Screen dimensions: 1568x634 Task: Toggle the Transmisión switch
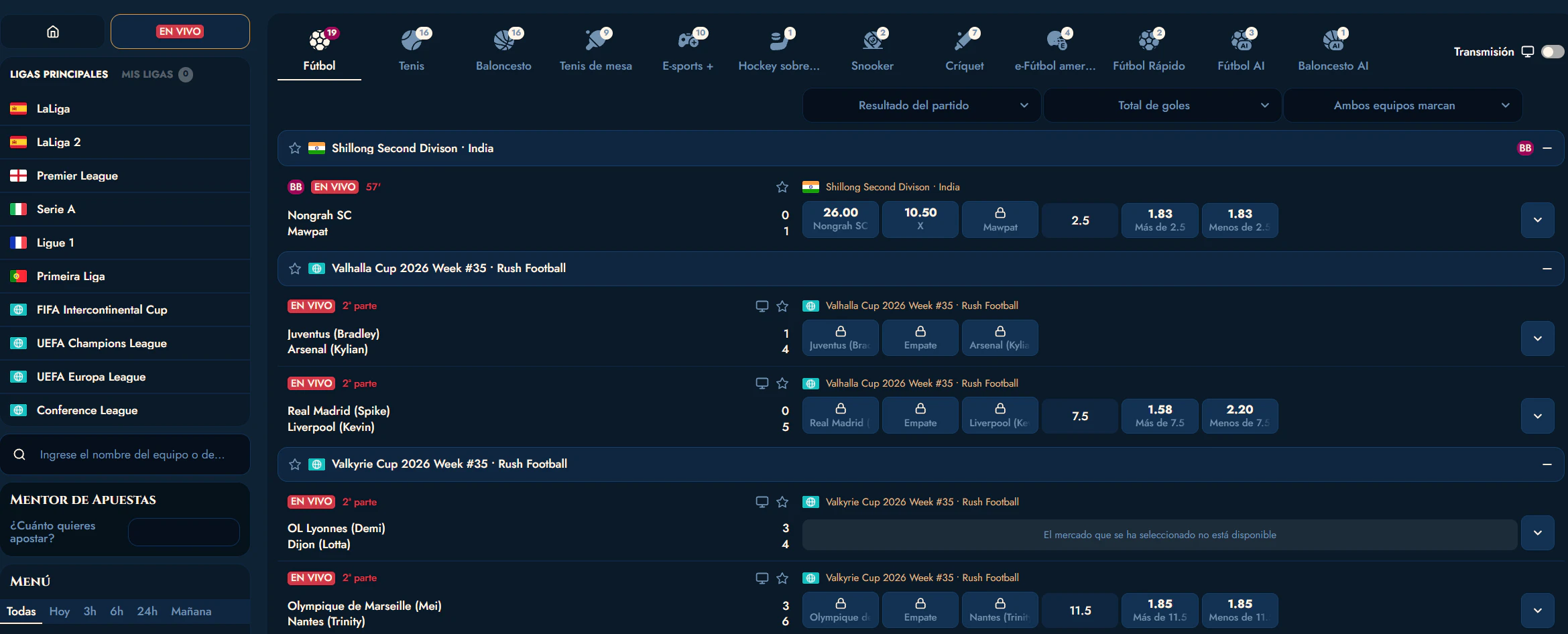click(1552, 52)
